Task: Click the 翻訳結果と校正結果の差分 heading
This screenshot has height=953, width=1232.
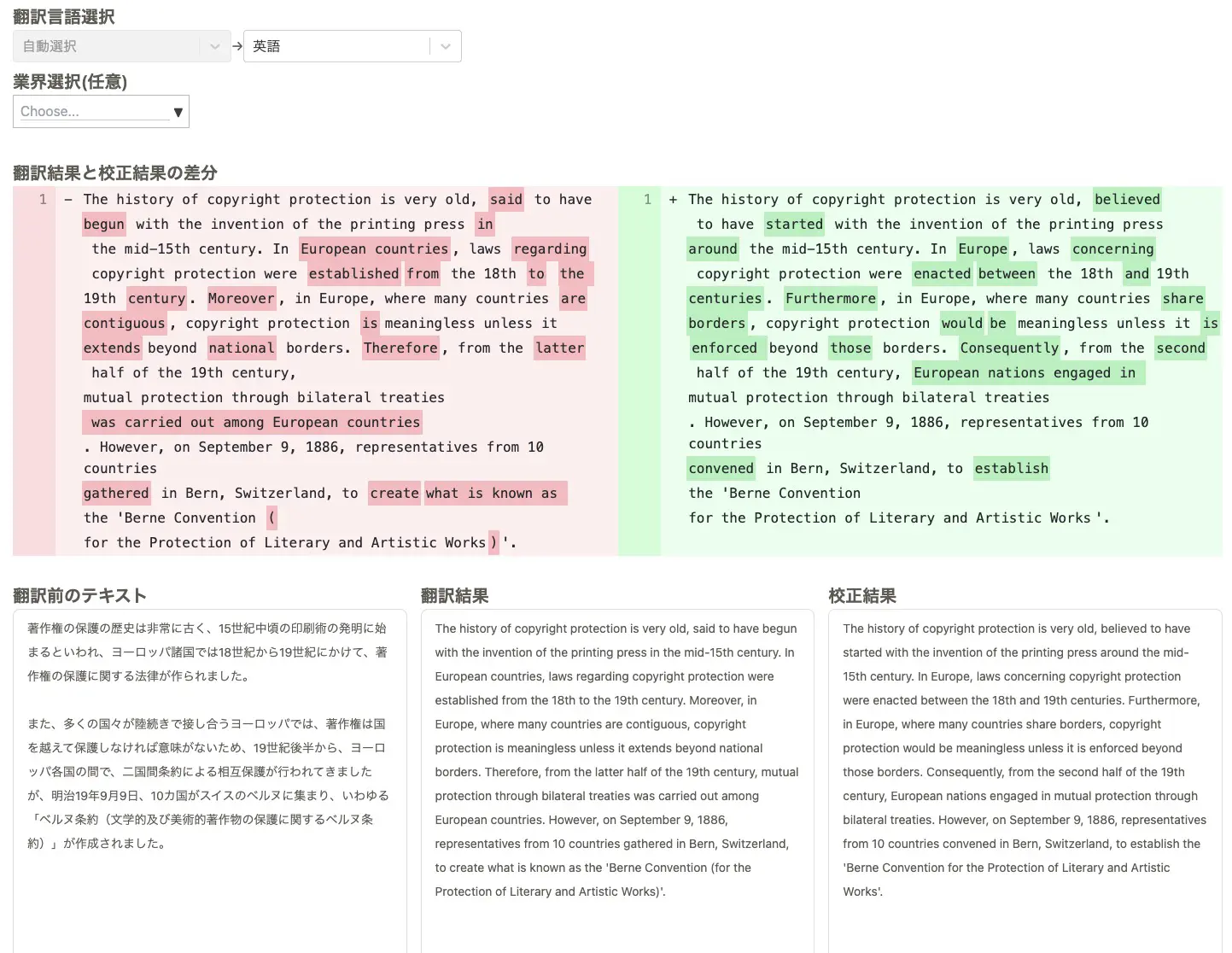Action: 115,173
